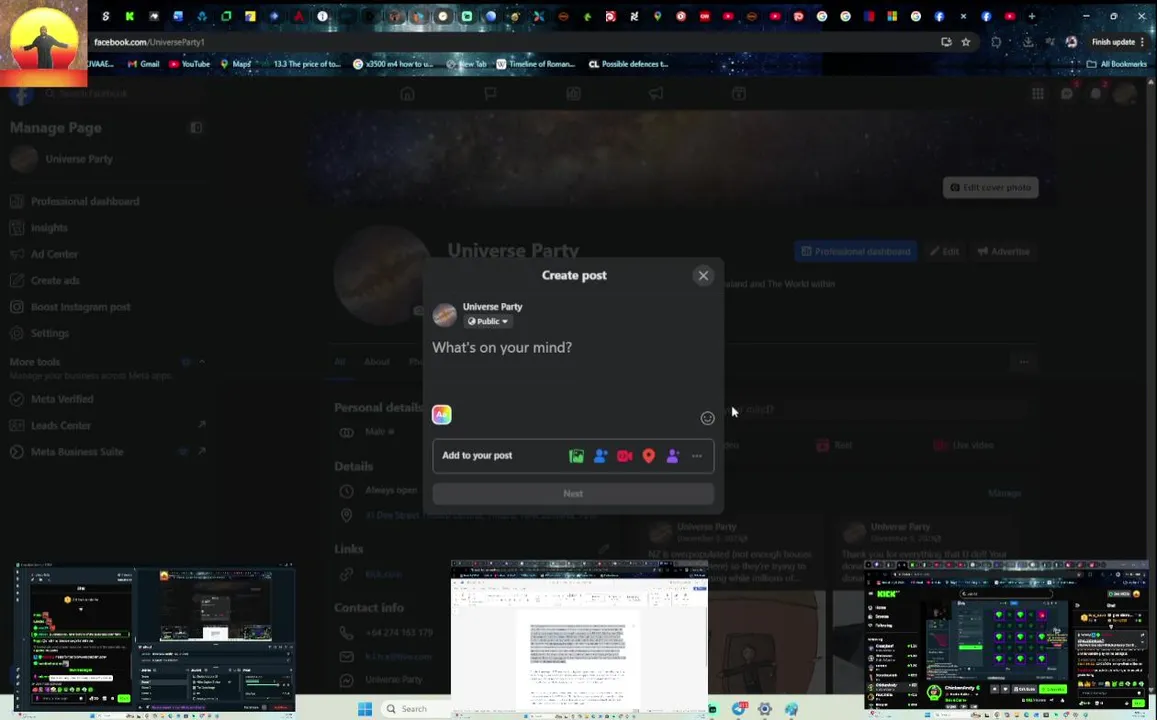Open Chrome downloads icon
1157x720 pixels.
click(x=1028, y=42)
